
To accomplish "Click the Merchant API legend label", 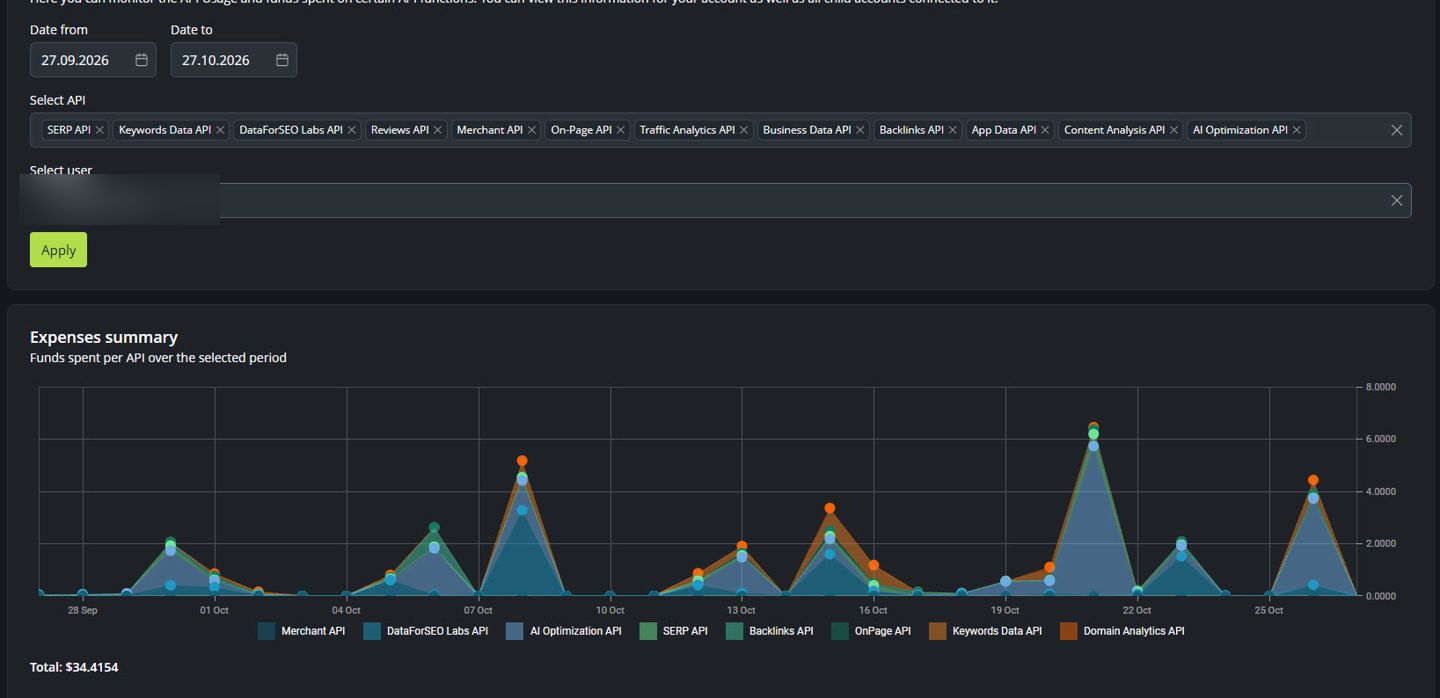I will (x=313, y=631).
